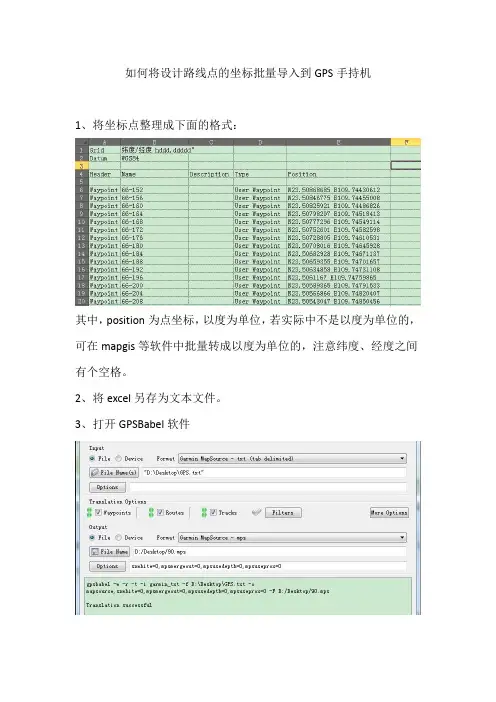496x702 pixels.
Task: Click the "Position" heading cell
Action: 338,174
